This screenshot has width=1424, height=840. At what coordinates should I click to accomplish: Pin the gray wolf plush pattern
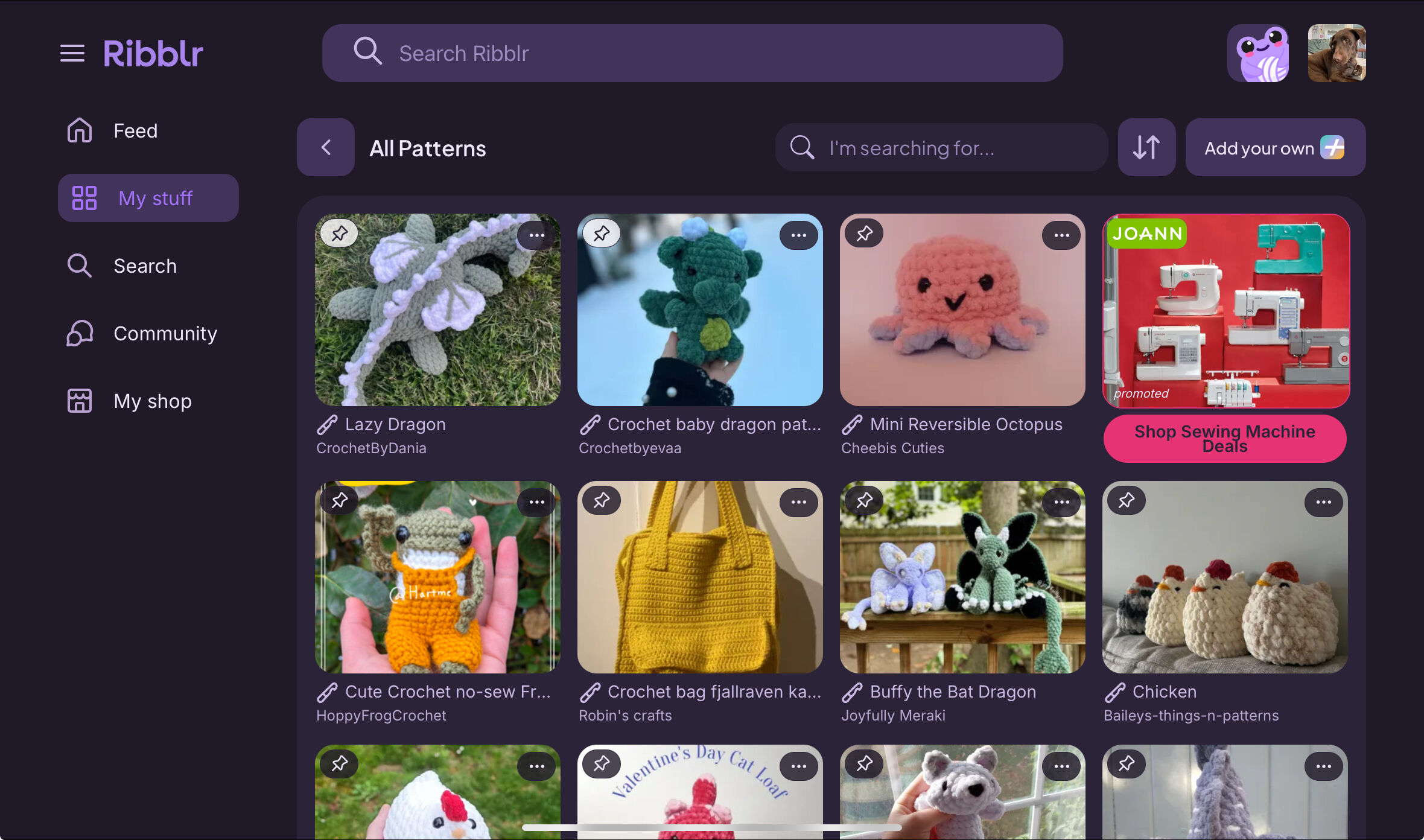(x=864, y=764)
